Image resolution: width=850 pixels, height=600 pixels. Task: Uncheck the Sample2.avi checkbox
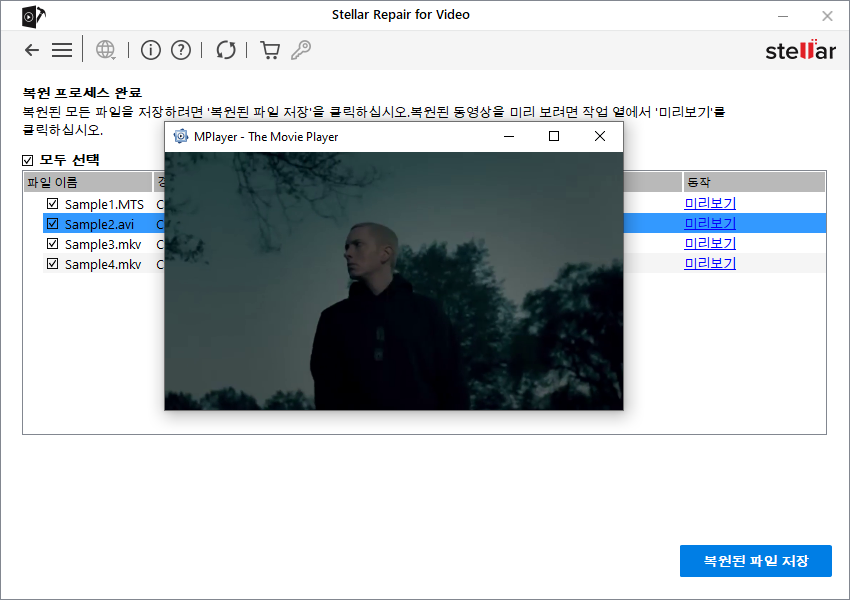53,224
